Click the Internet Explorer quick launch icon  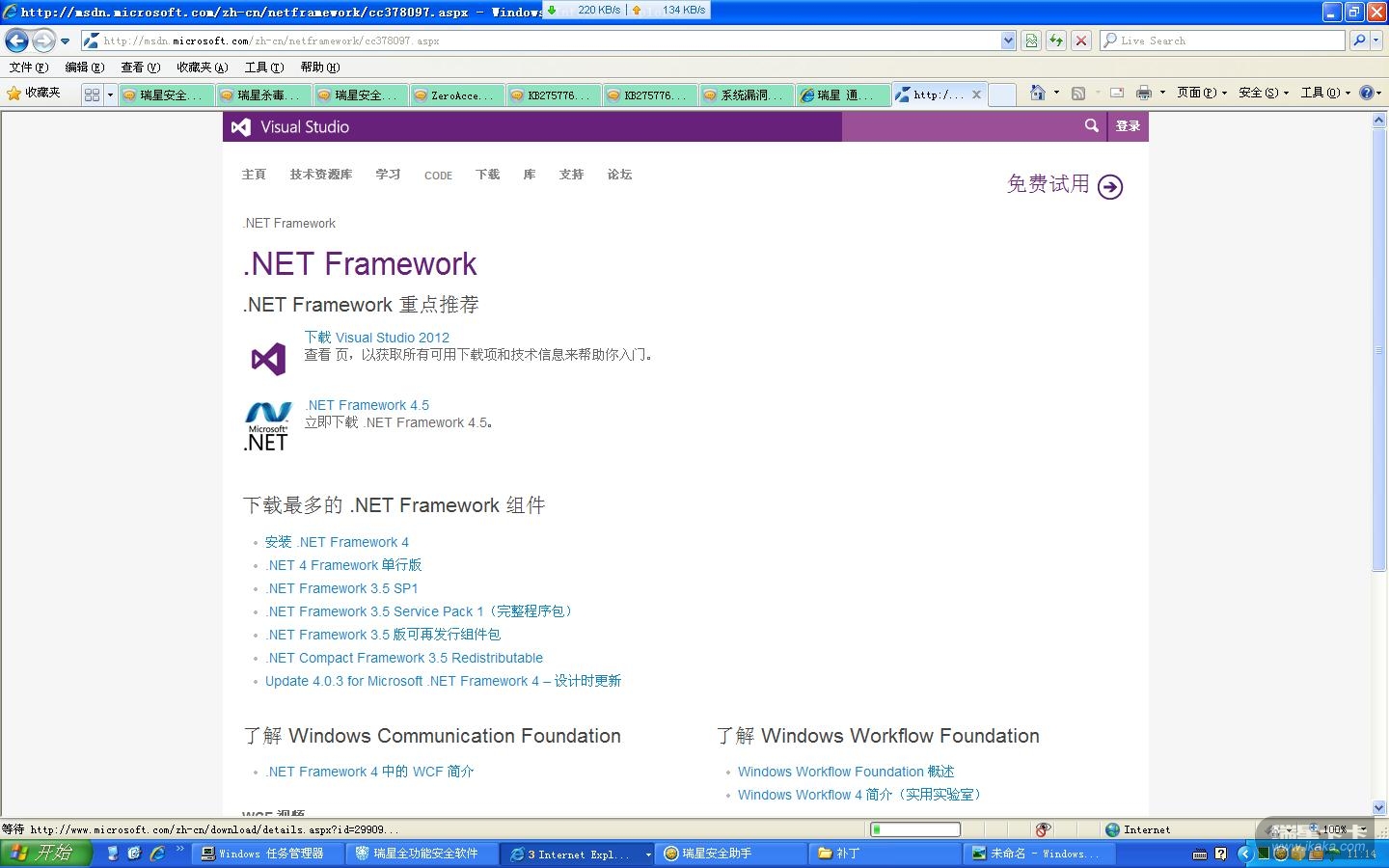[157, 854]
